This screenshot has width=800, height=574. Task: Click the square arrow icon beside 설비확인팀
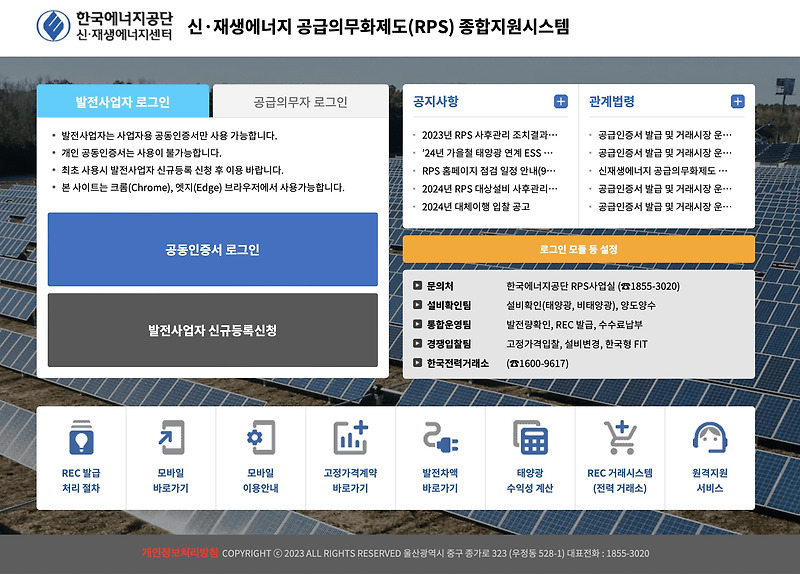click(417, 305)
